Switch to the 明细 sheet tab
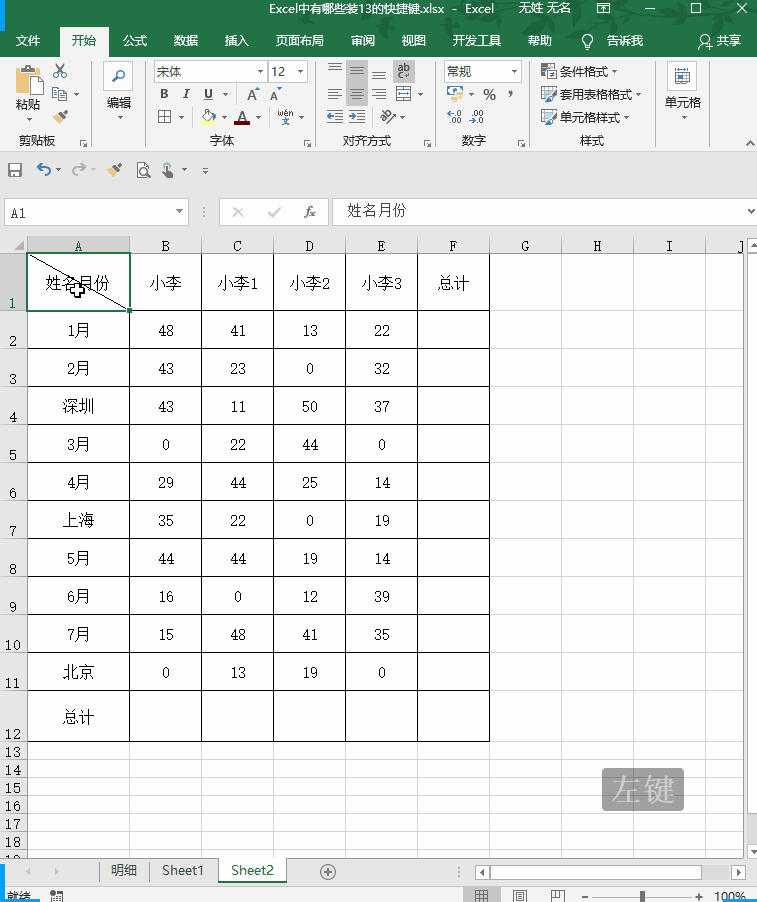This screenshot has height=902, width=757. [124, 870]
